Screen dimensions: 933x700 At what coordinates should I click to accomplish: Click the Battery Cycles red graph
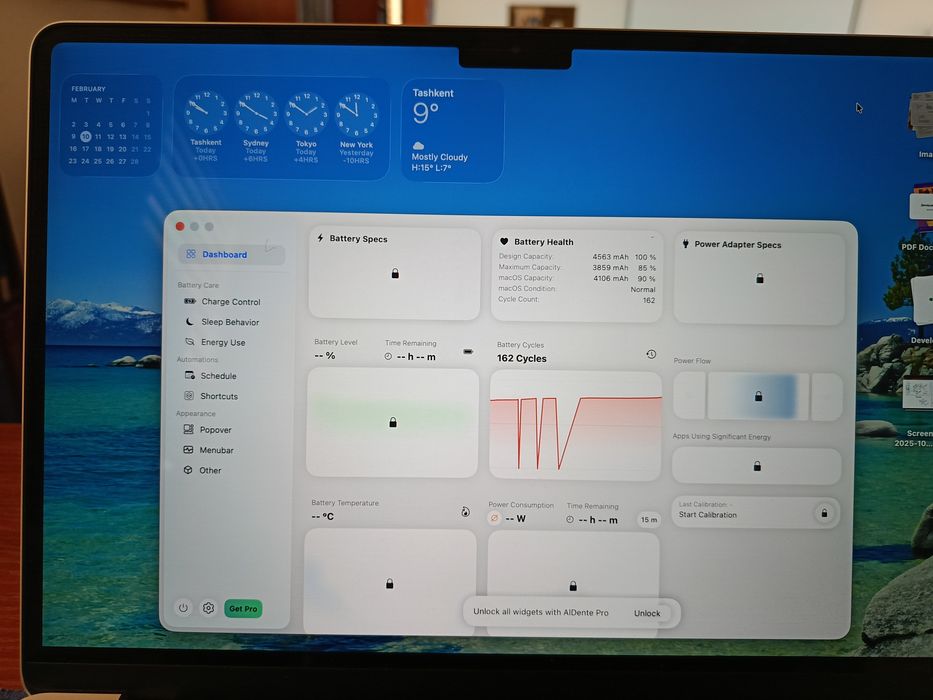[575, 425]
